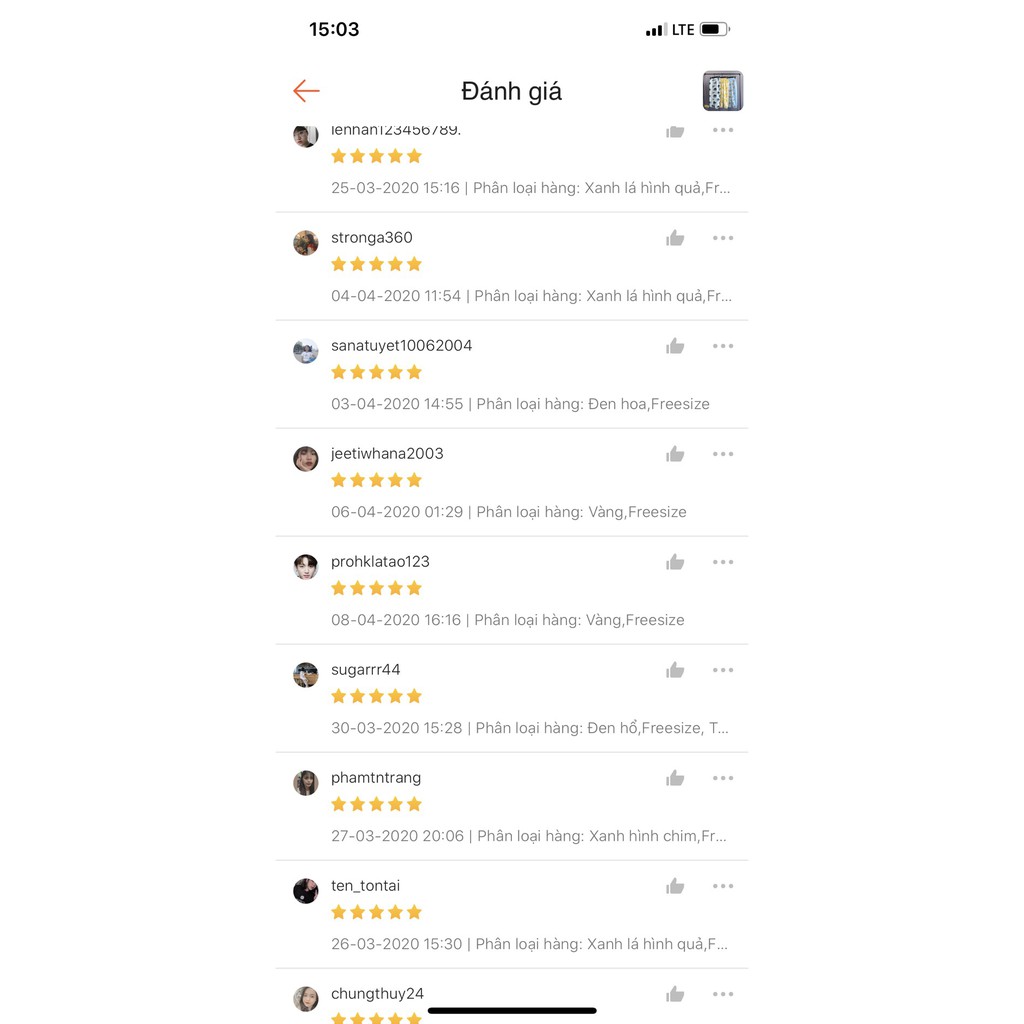
Task: View chungthuy24's profile picture
Action: tap(306, 999)
